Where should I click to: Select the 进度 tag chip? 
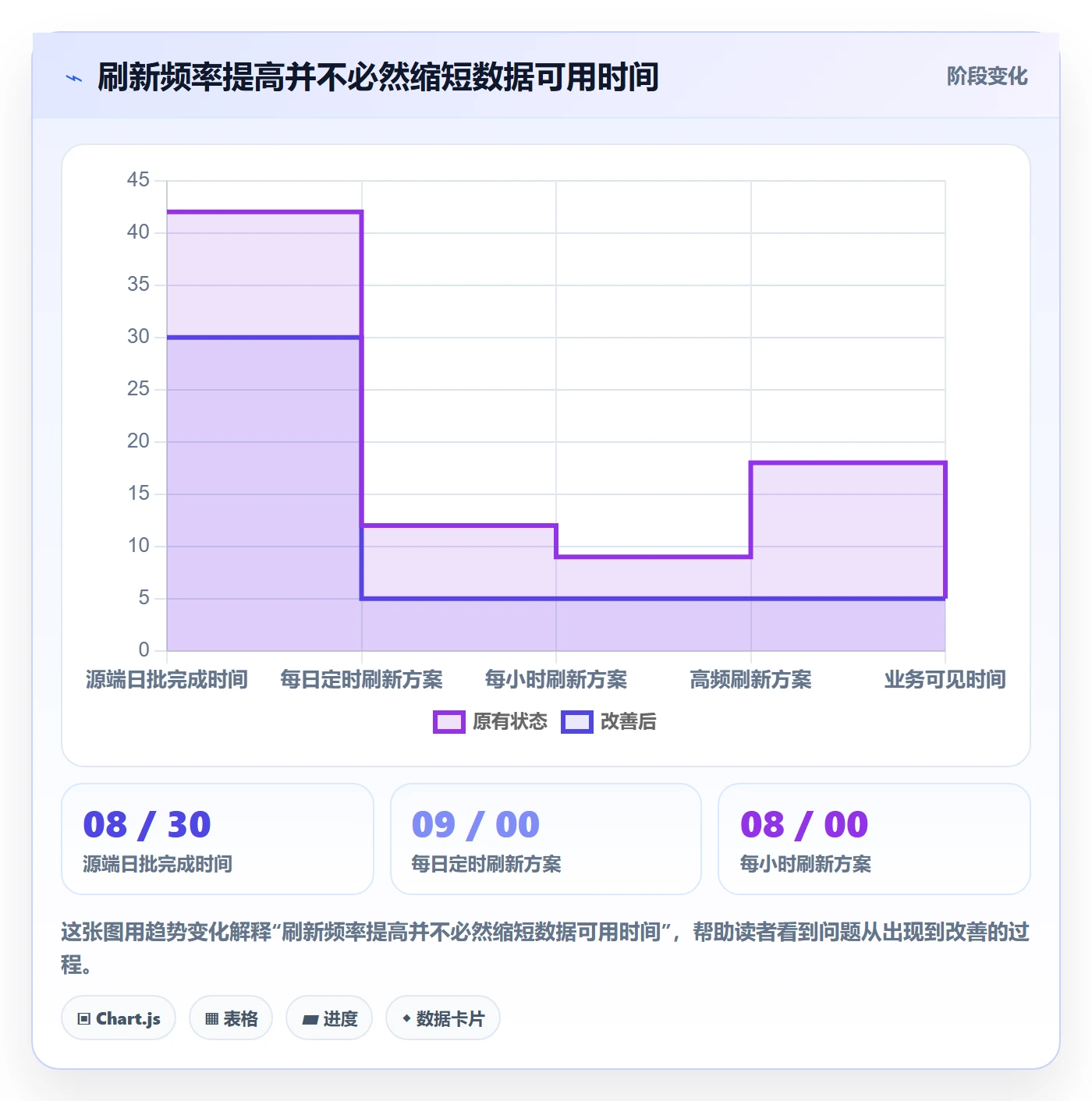coord(329,1018)
